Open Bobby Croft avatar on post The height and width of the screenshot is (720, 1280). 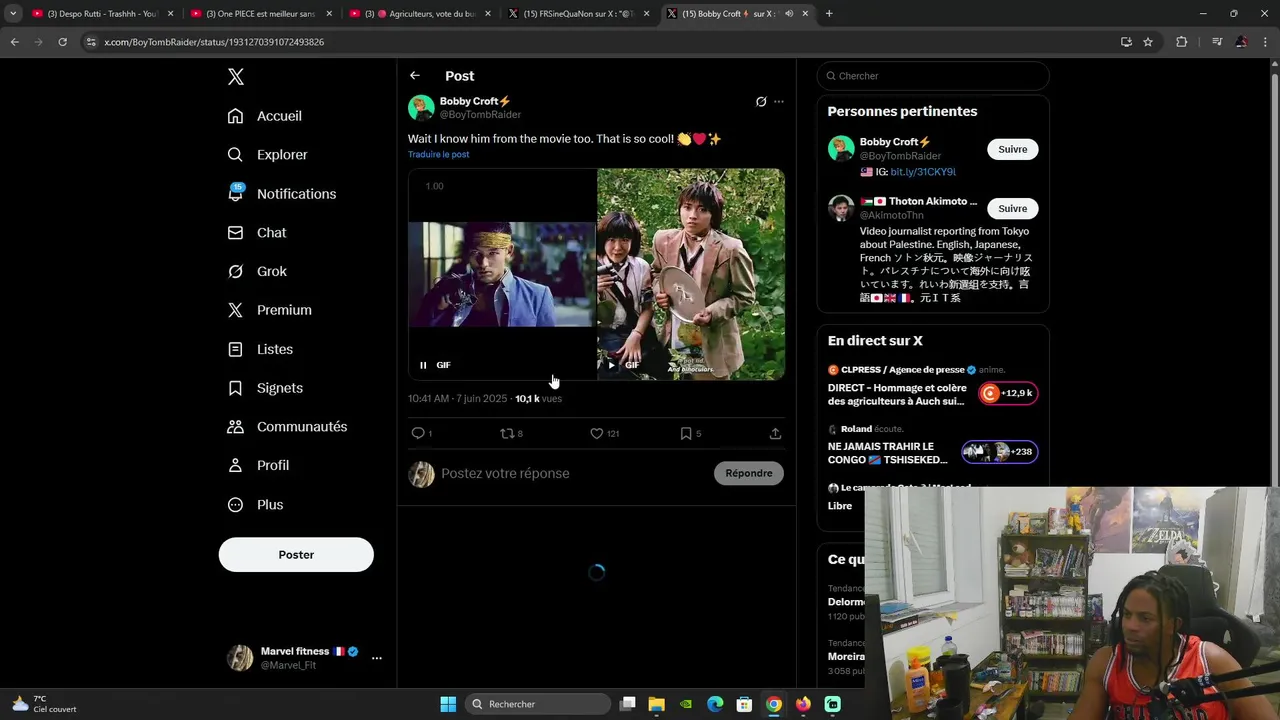421,108
